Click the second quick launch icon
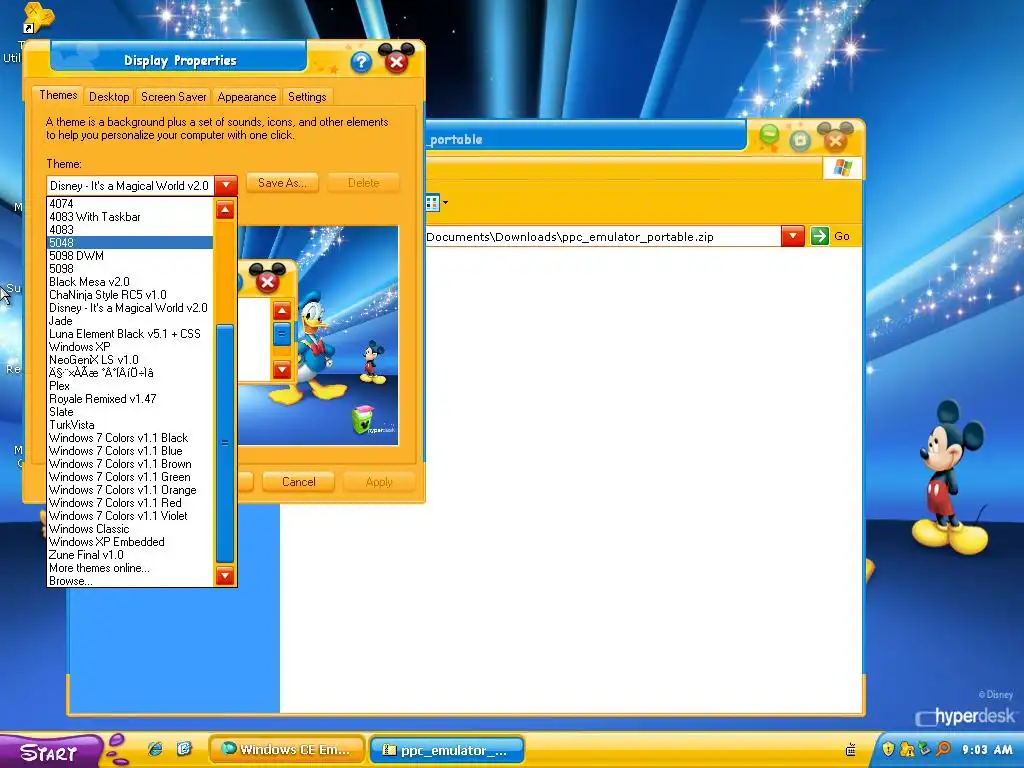 184,749
